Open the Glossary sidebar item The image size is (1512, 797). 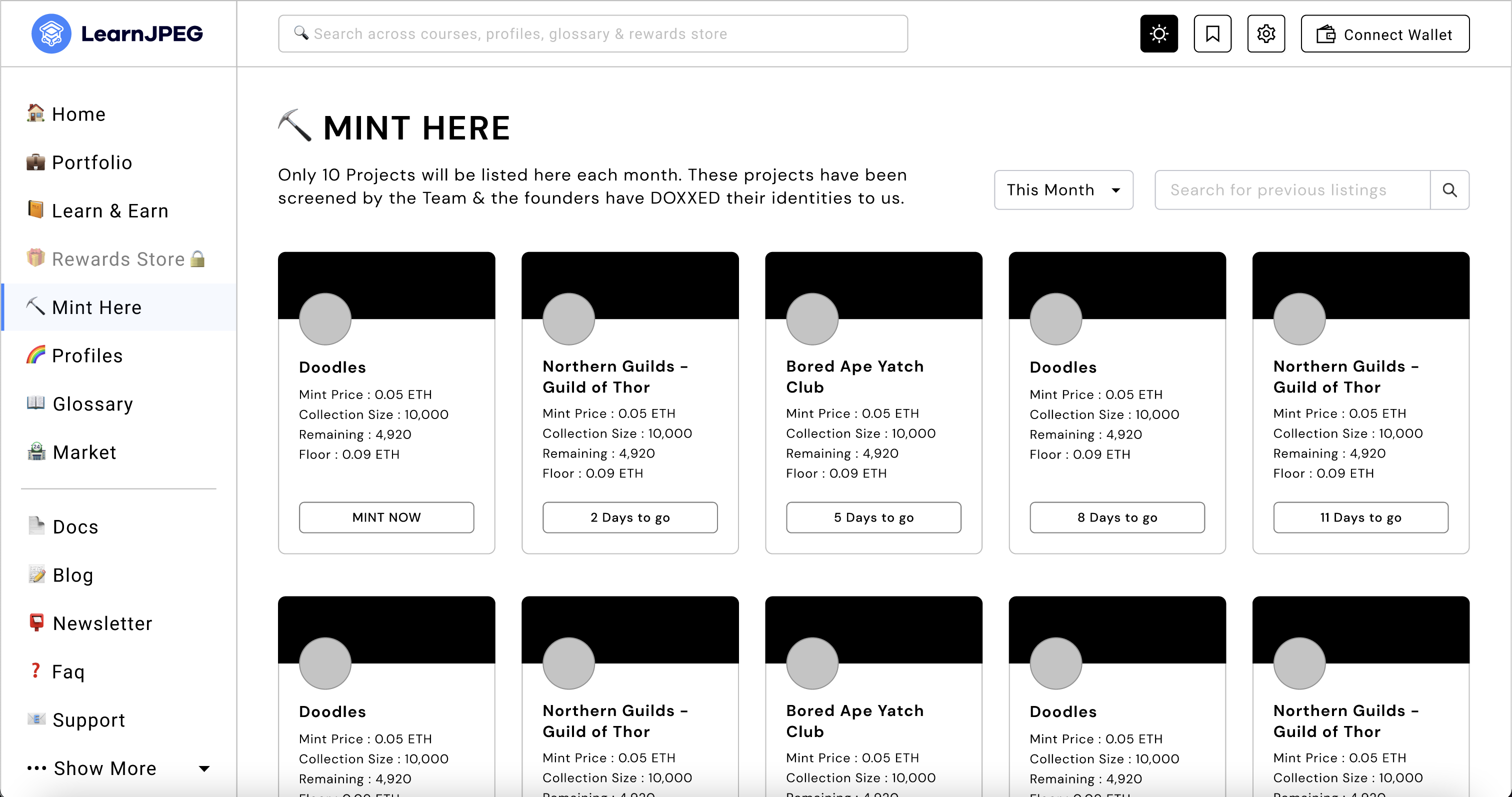point(118,404)
